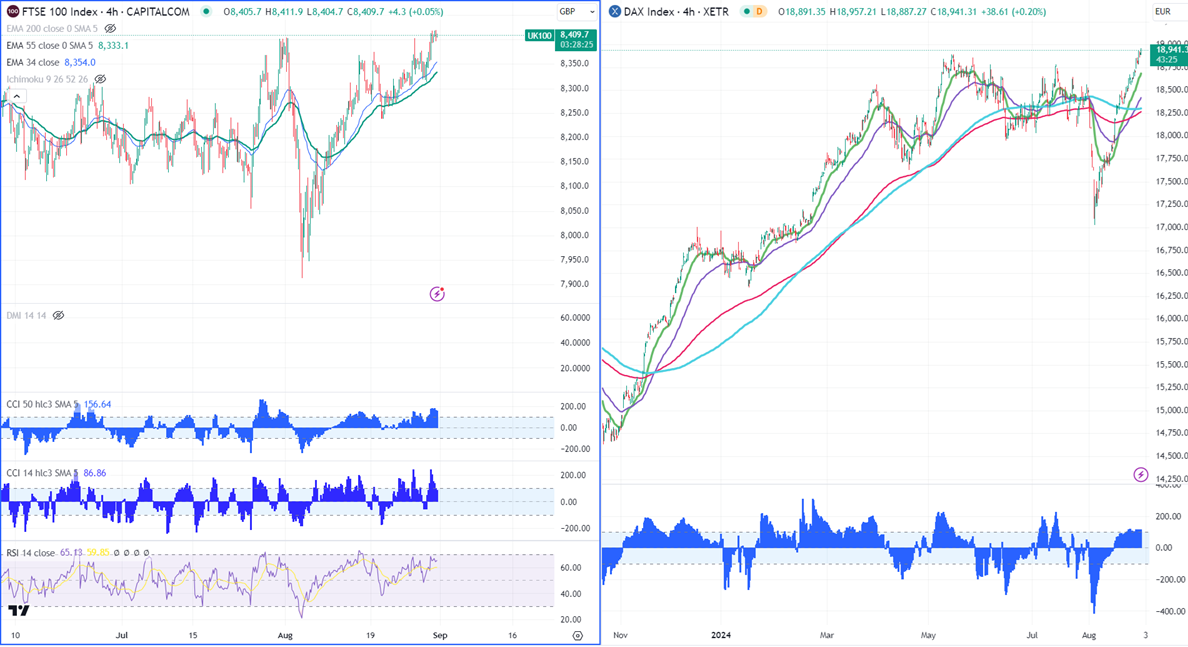Viewport: 1188px width, 647px height.
Task: Click the Nov label on DAX time axis
Action: [620, 636]
